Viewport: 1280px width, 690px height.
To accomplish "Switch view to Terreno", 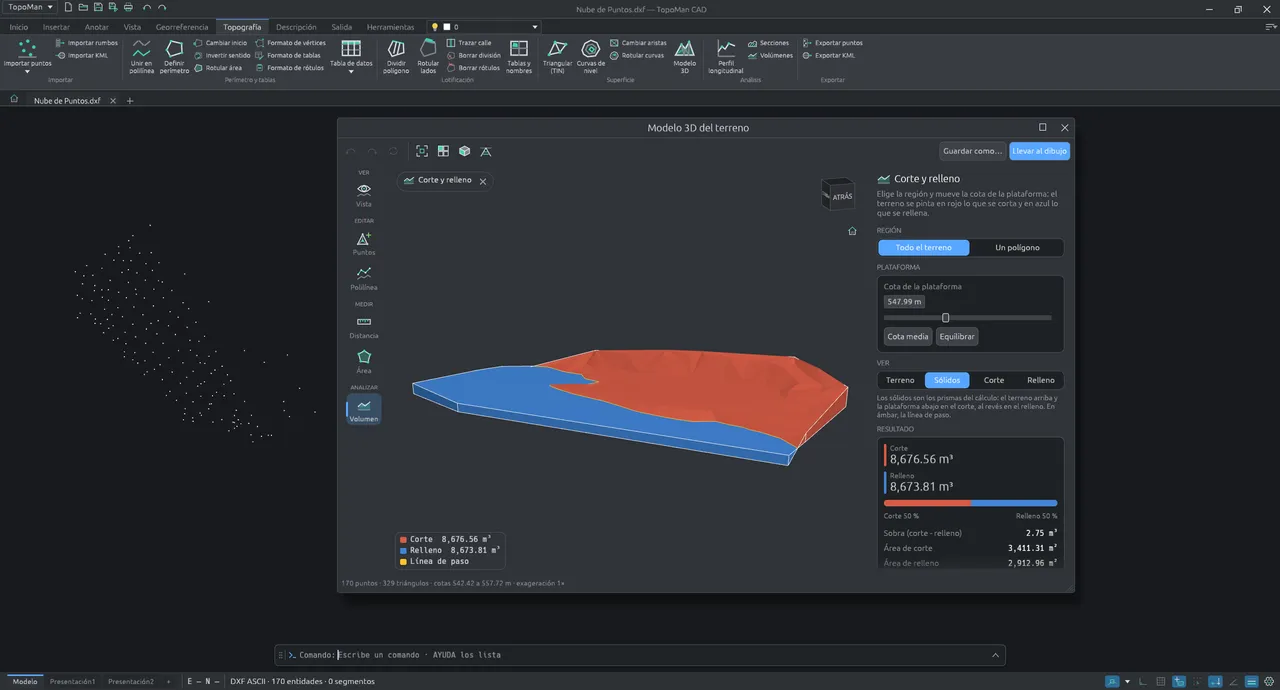I will [x=901, y=380].
